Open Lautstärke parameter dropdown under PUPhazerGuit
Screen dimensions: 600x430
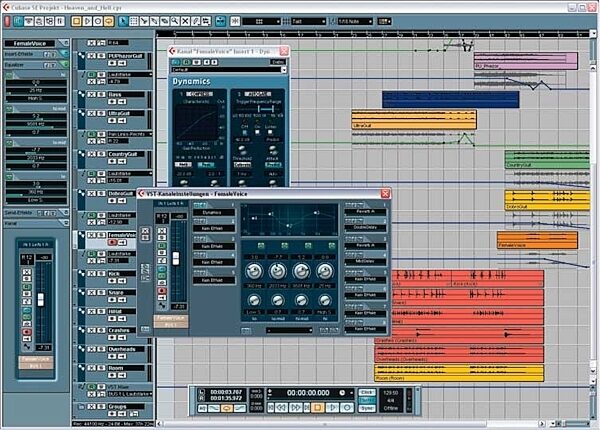(129, 75)
